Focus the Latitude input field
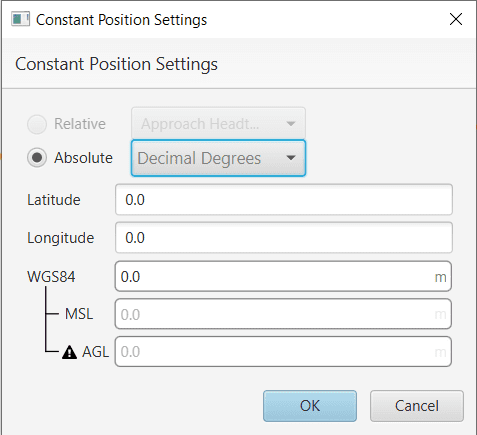This screenshot has width=477, height=435. click(284, 200)
